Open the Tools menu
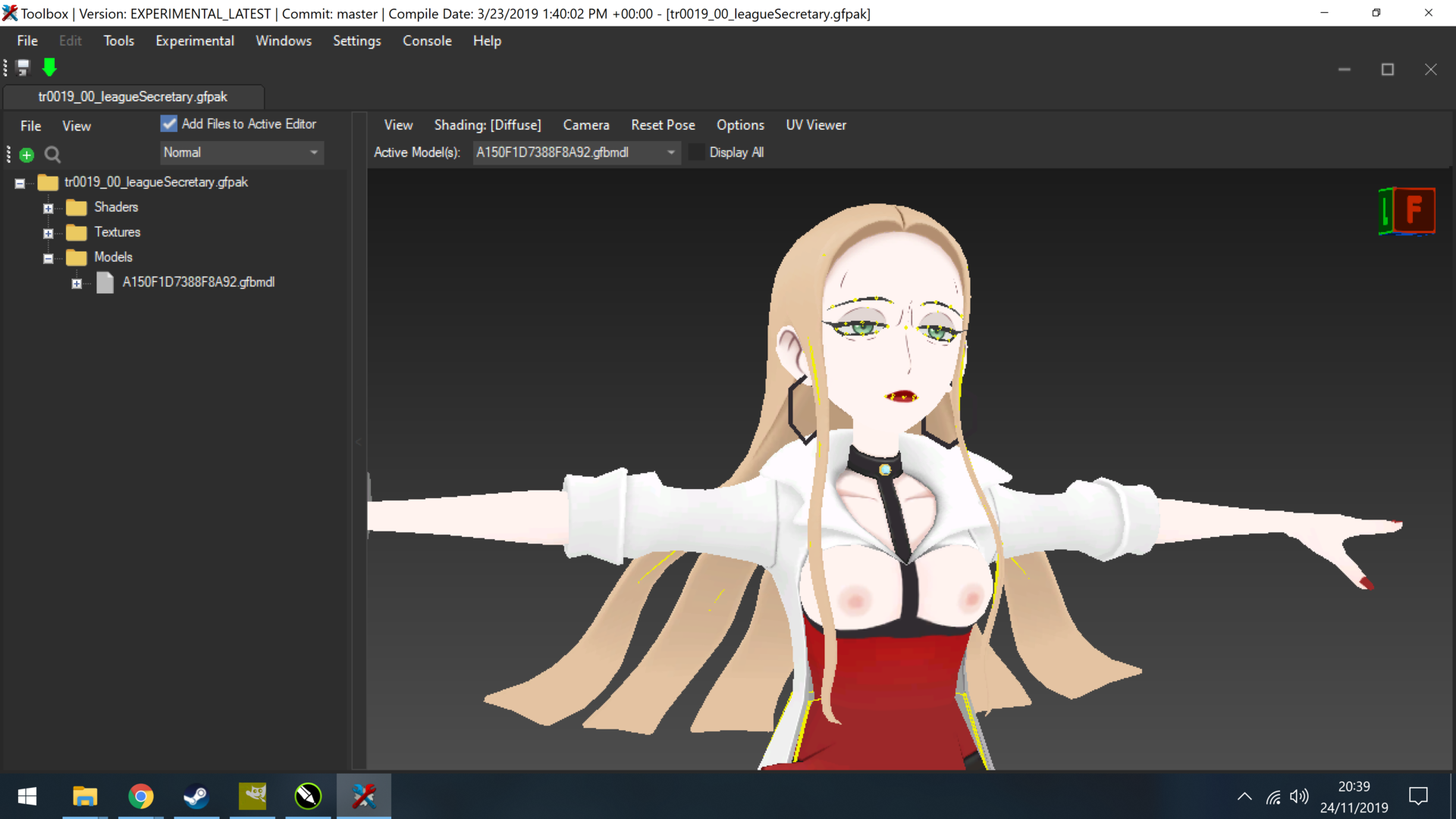 pyautogui.click(x=118, y=41)
